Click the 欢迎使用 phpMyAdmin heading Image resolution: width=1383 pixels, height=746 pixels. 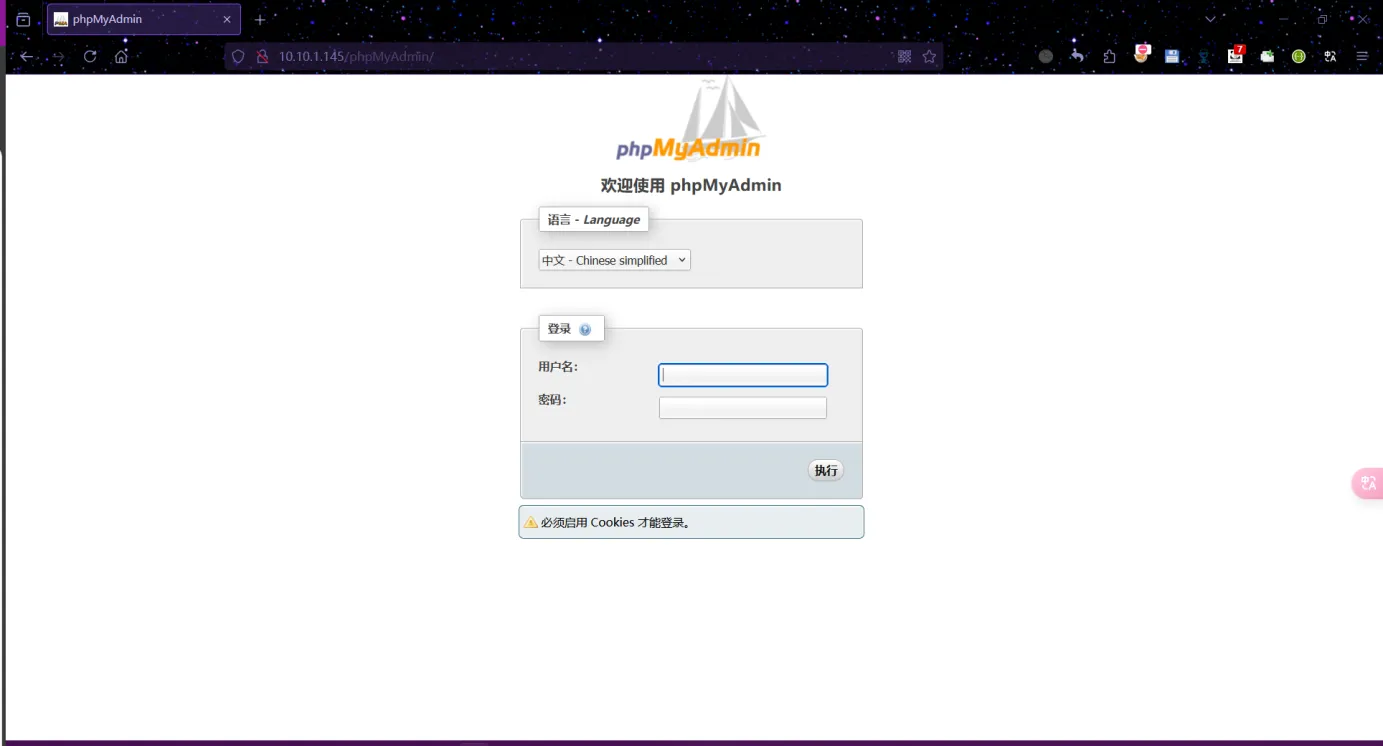coord(691,185)
